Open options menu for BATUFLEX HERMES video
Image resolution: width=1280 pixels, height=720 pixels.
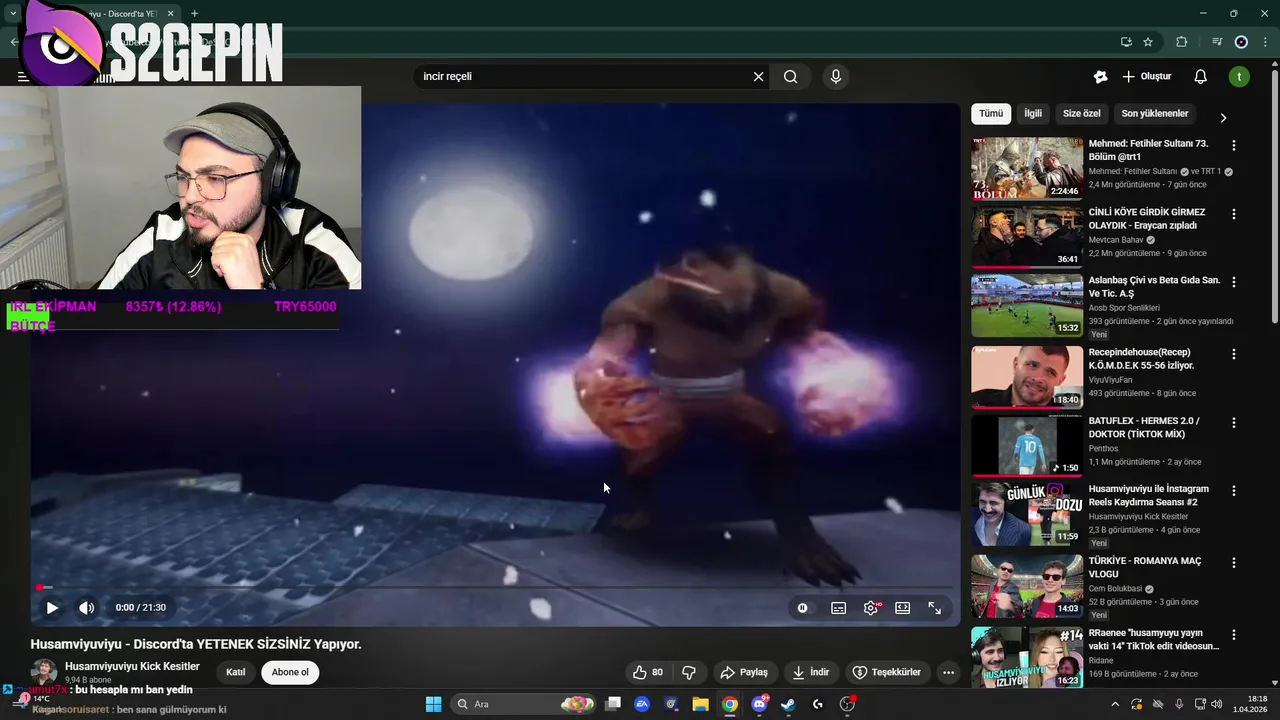coord(1233,423)
